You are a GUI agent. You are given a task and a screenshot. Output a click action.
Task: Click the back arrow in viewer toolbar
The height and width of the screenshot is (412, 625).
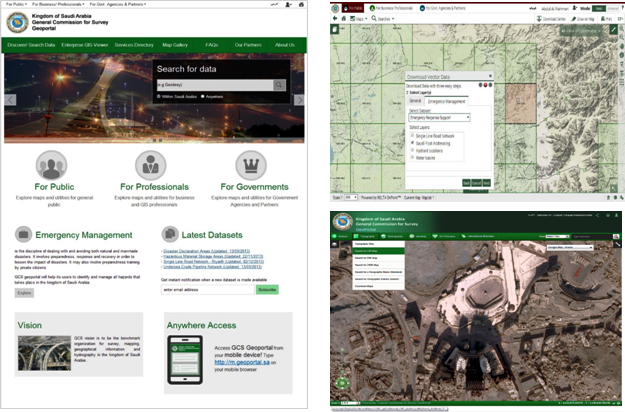(335, 18)
